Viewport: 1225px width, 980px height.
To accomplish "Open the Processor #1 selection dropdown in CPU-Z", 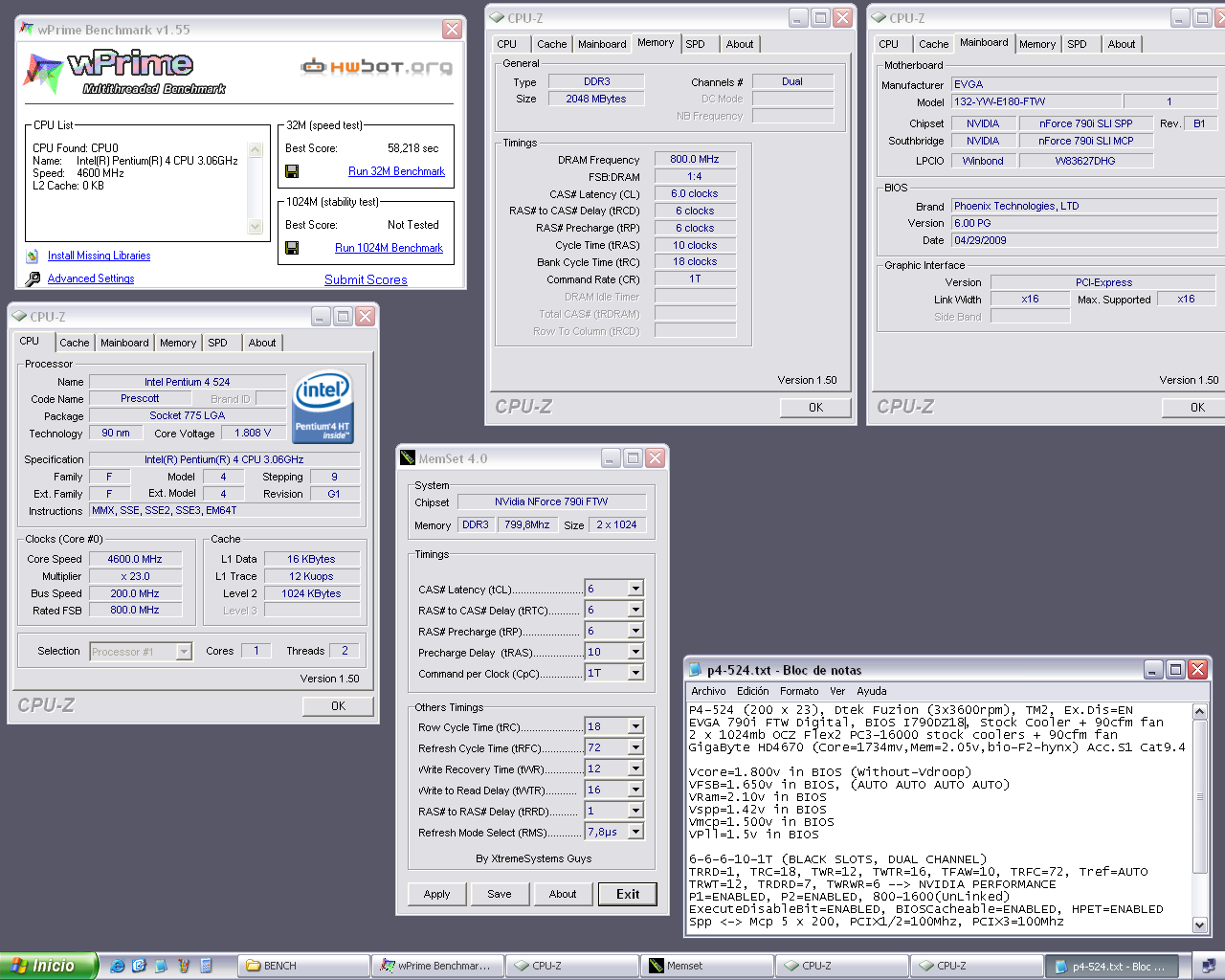I will [184, 652].
